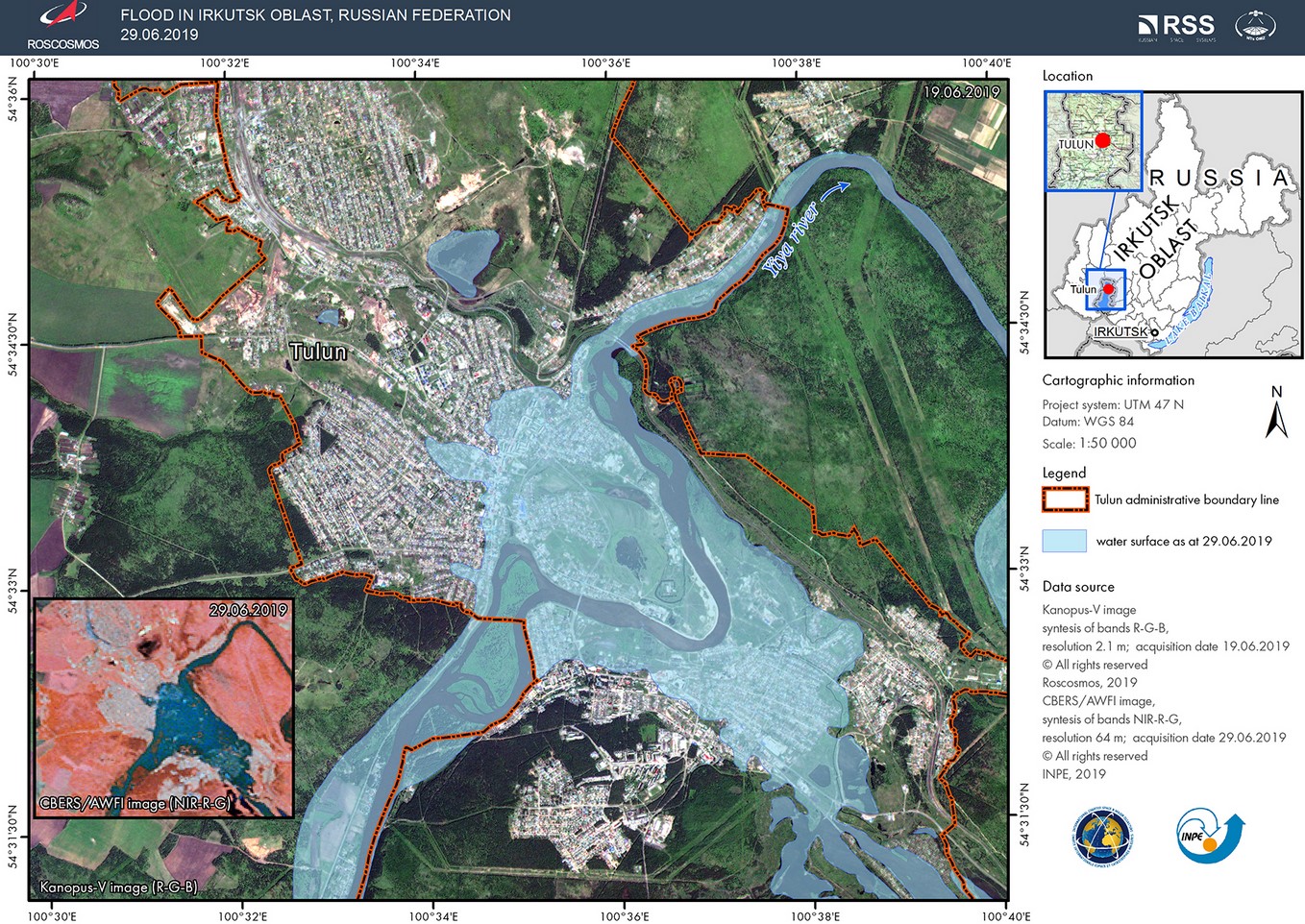Click the round emblem right of RSS
Image resolution: width=1305 pixels, height=924 pixels.
coord(1256,26)
